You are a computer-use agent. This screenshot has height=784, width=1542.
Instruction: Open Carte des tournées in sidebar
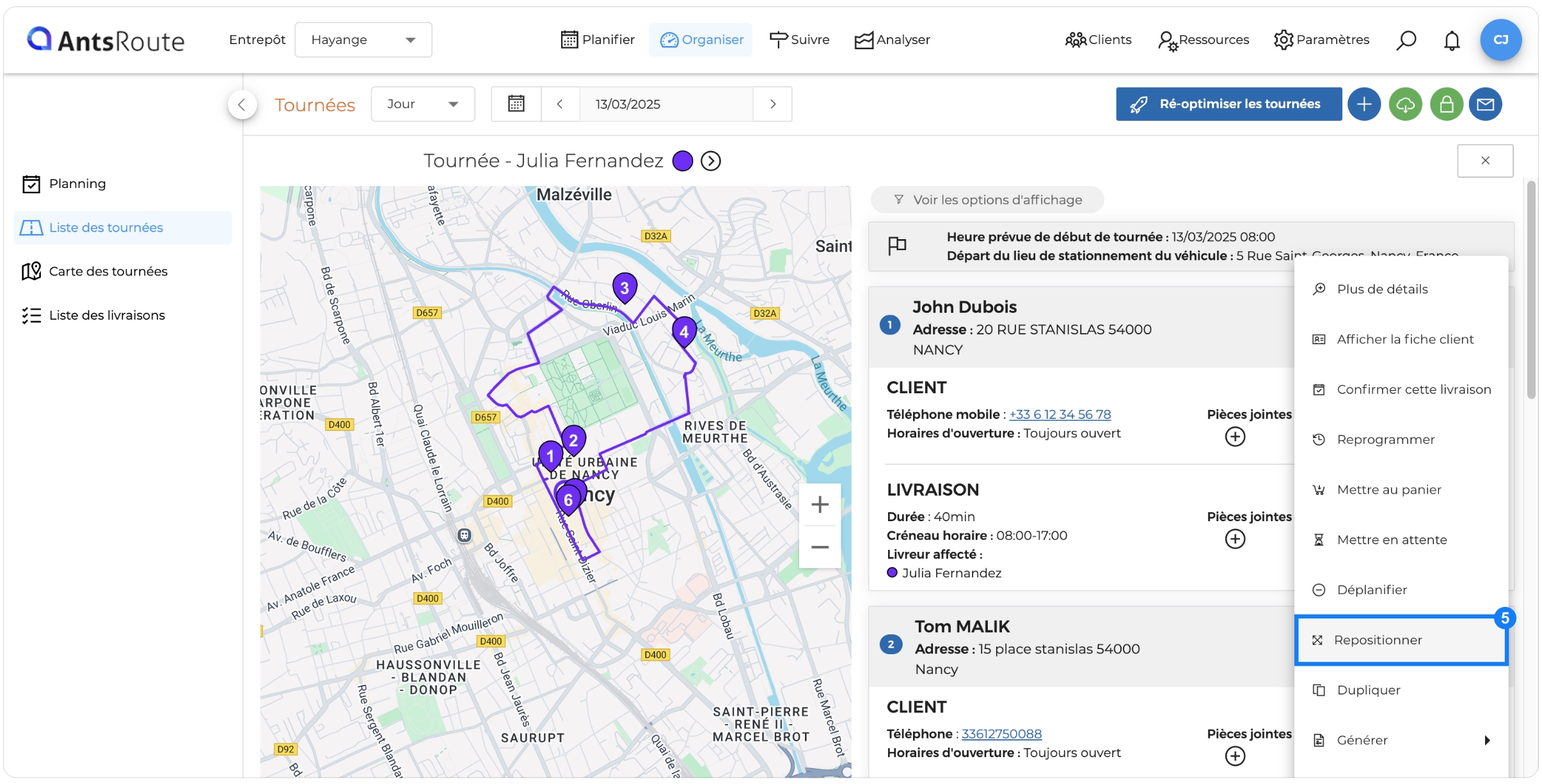pos(123,271)
